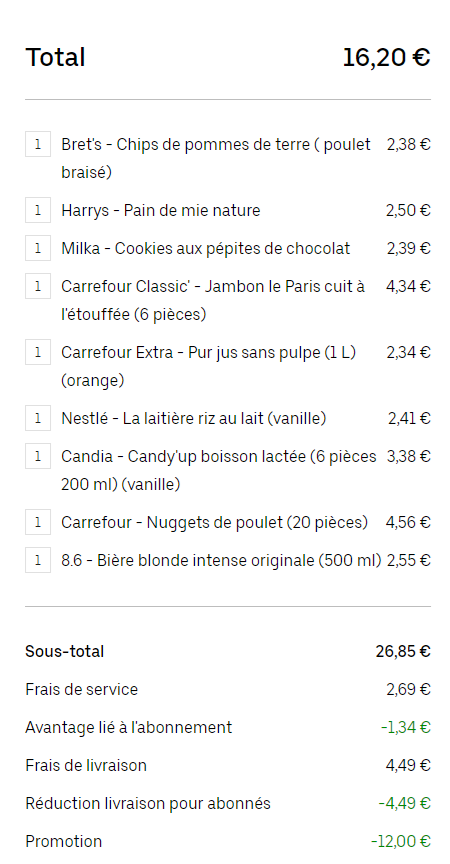Click the 8.6 Bière blonde intense item
The image size is (450, 864).
click(x=221, y=560)
